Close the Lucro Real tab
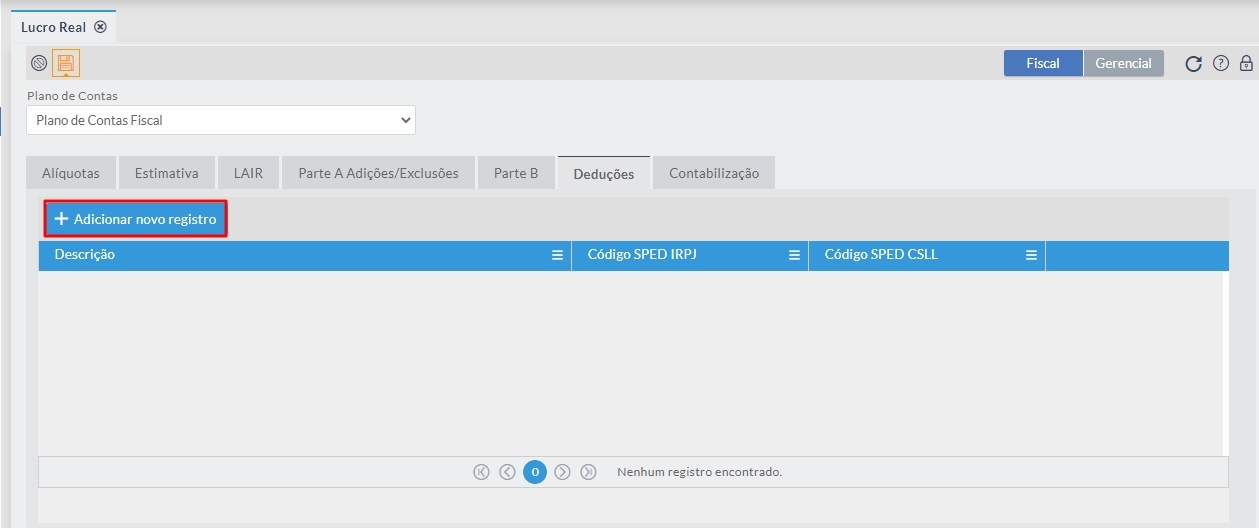 click(x=100, y=27)
